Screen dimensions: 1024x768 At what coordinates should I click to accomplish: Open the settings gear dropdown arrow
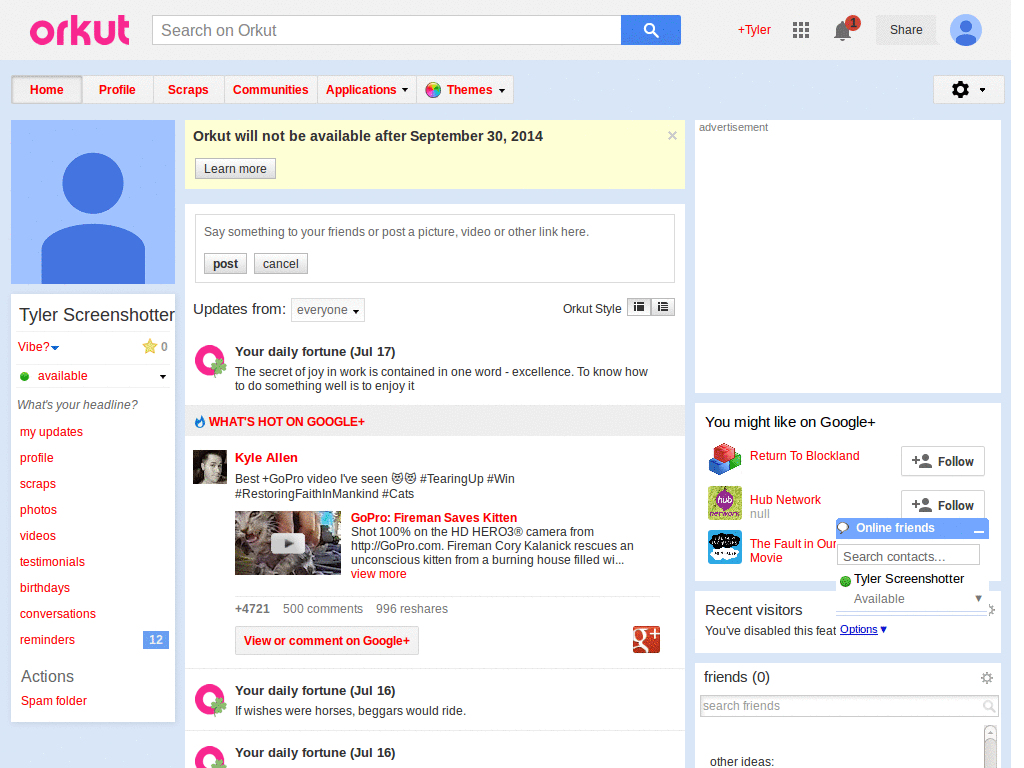click(x=982, y=90)
